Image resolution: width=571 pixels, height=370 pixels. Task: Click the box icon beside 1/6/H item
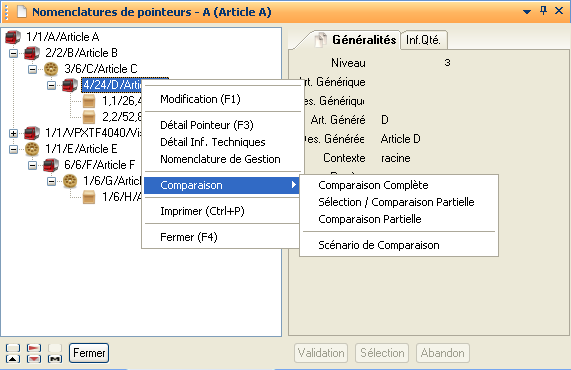coord(89,197)
